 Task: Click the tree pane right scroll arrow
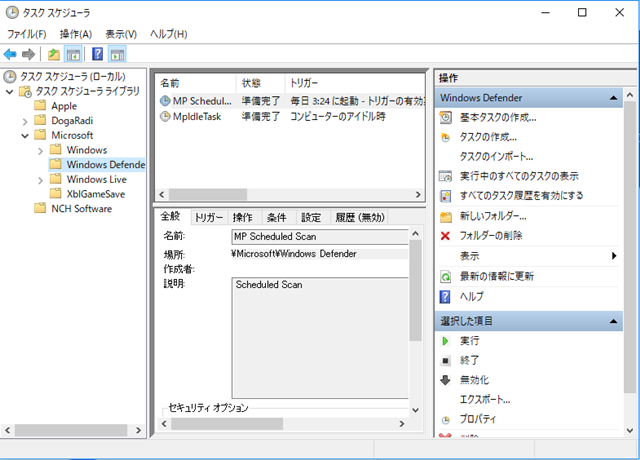tap(139, 430)
